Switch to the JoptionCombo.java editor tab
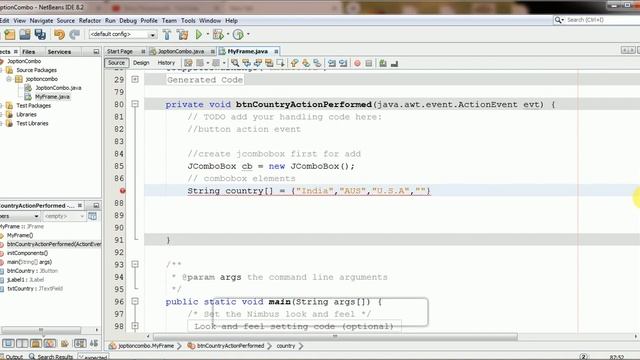 coord(181,51)
